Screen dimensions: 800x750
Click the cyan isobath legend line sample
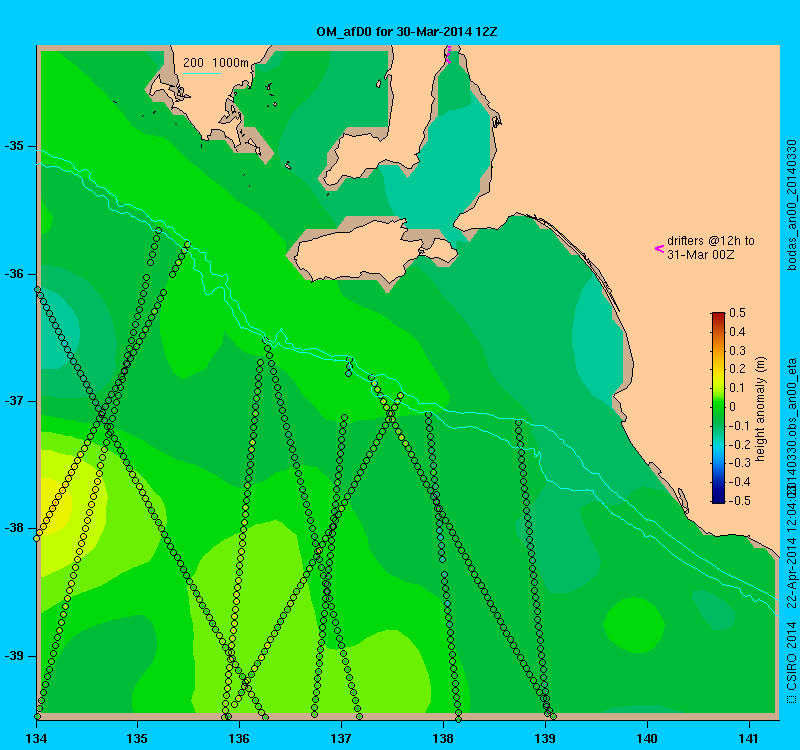click(202, 73)
